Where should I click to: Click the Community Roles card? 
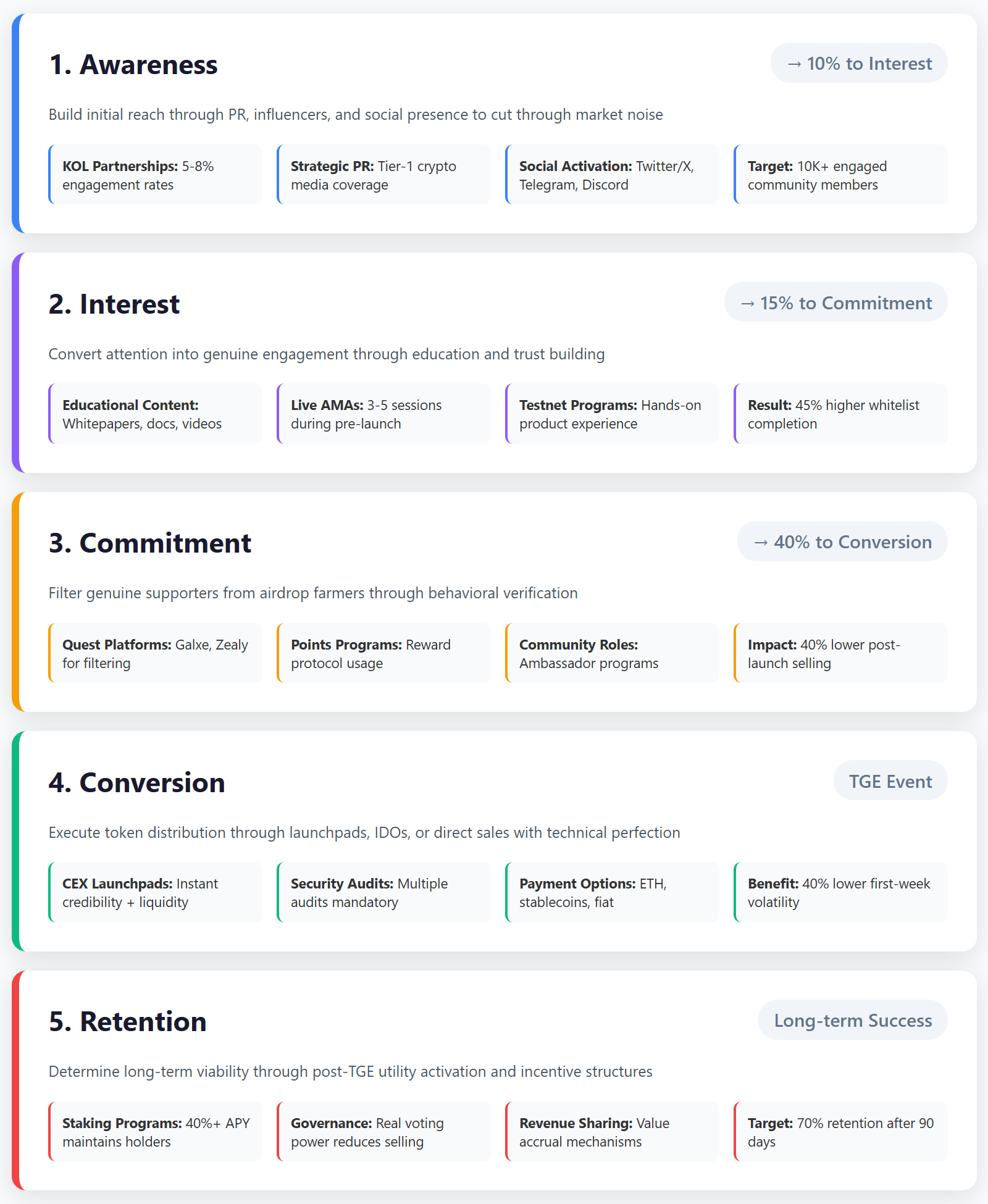point(612,653)
